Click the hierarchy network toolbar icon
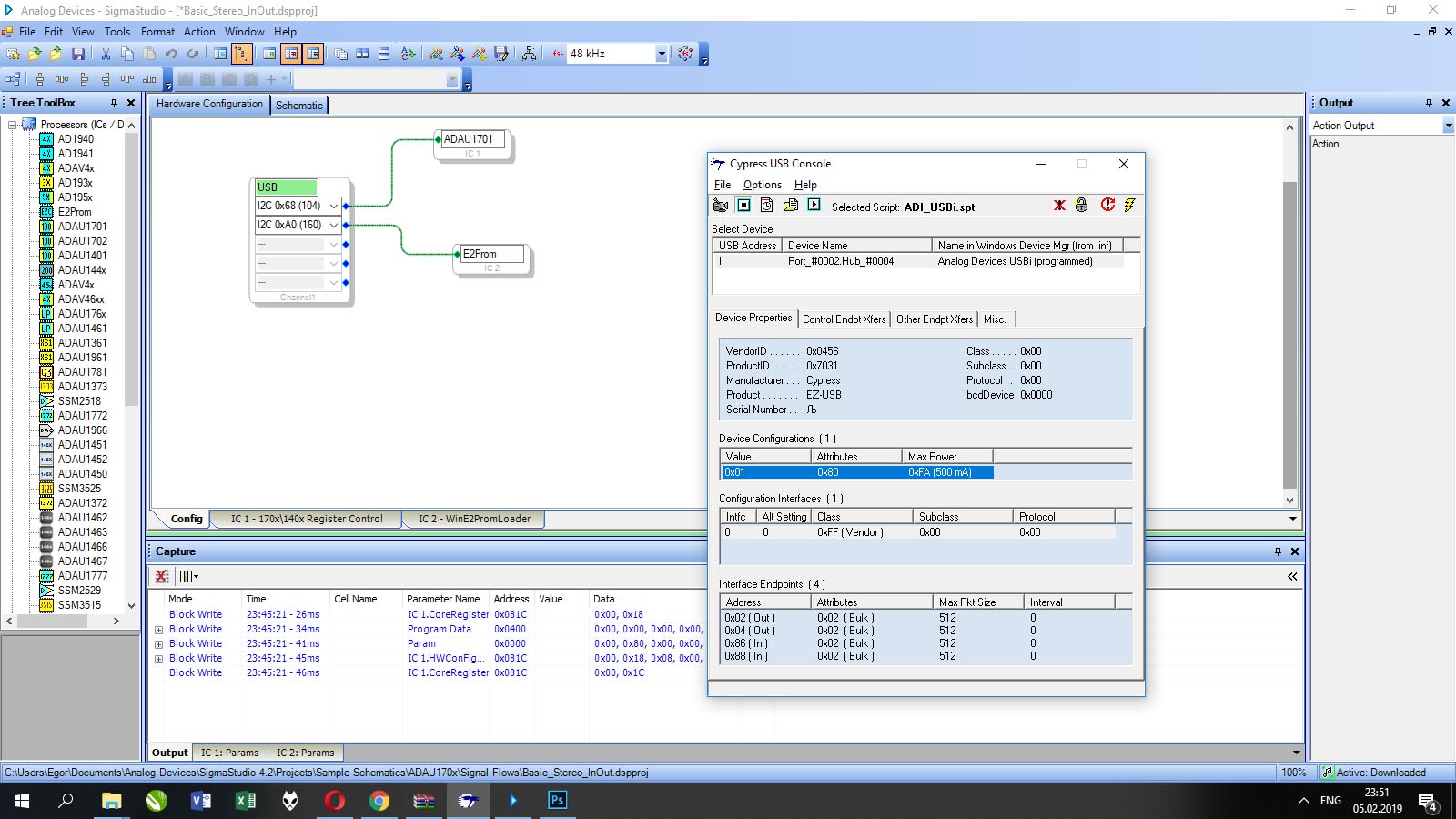Screen dimensions: 1456x819 tap(529, 54)
